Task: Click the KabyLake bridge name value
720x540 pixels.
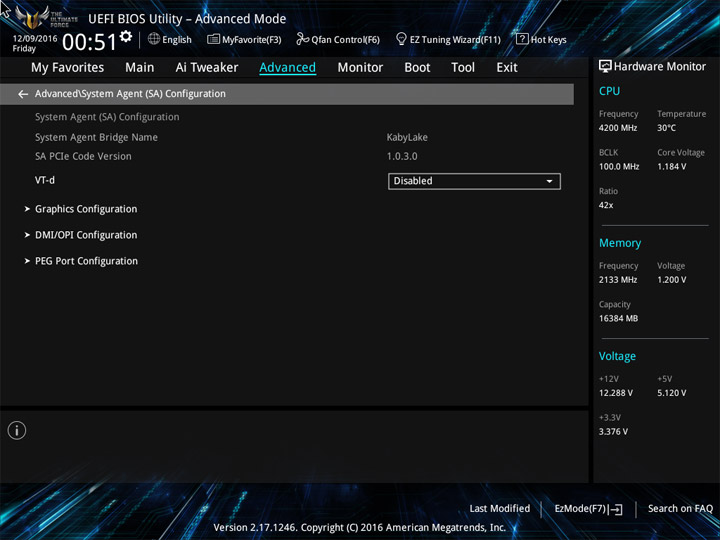Action: (407, 137)
